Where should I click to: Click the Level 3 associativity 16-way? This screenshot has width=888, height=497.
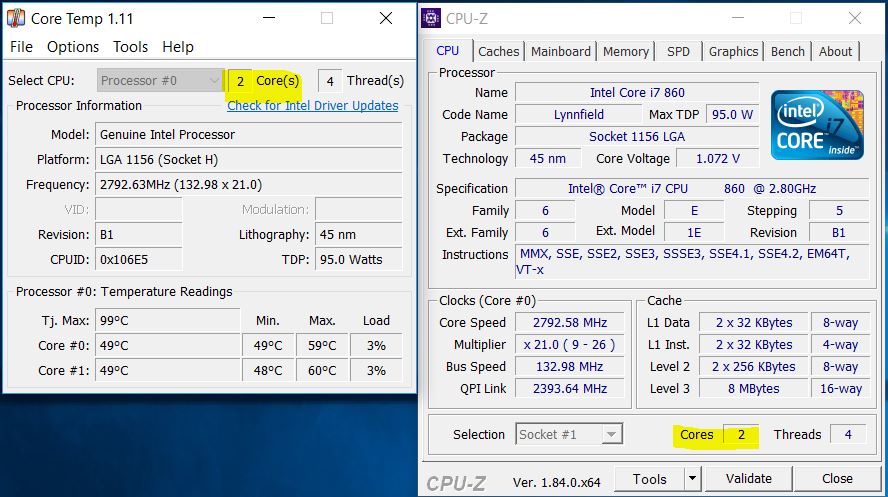point(840,389)
